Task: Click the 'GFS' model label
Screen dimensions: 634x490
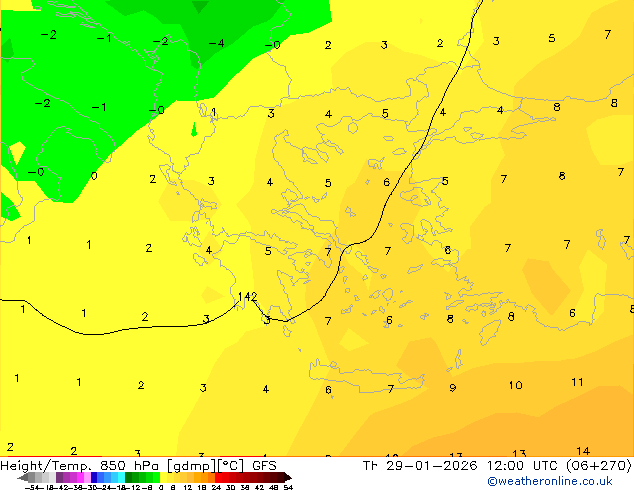Action: coord(264,466)
